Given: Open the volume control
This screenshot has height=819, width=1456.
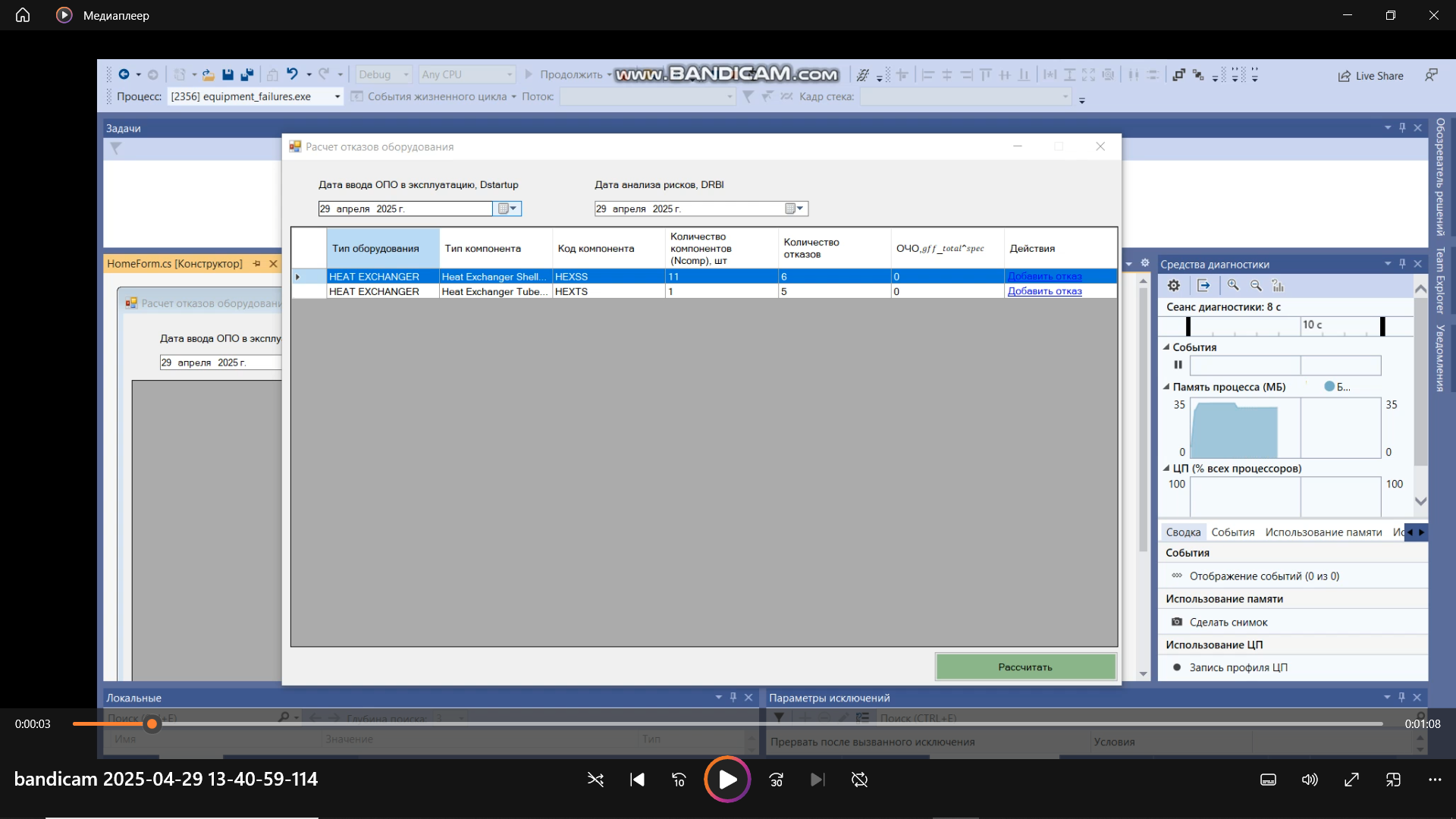Looking at the screenshot, I should (x=1310, y=780).
